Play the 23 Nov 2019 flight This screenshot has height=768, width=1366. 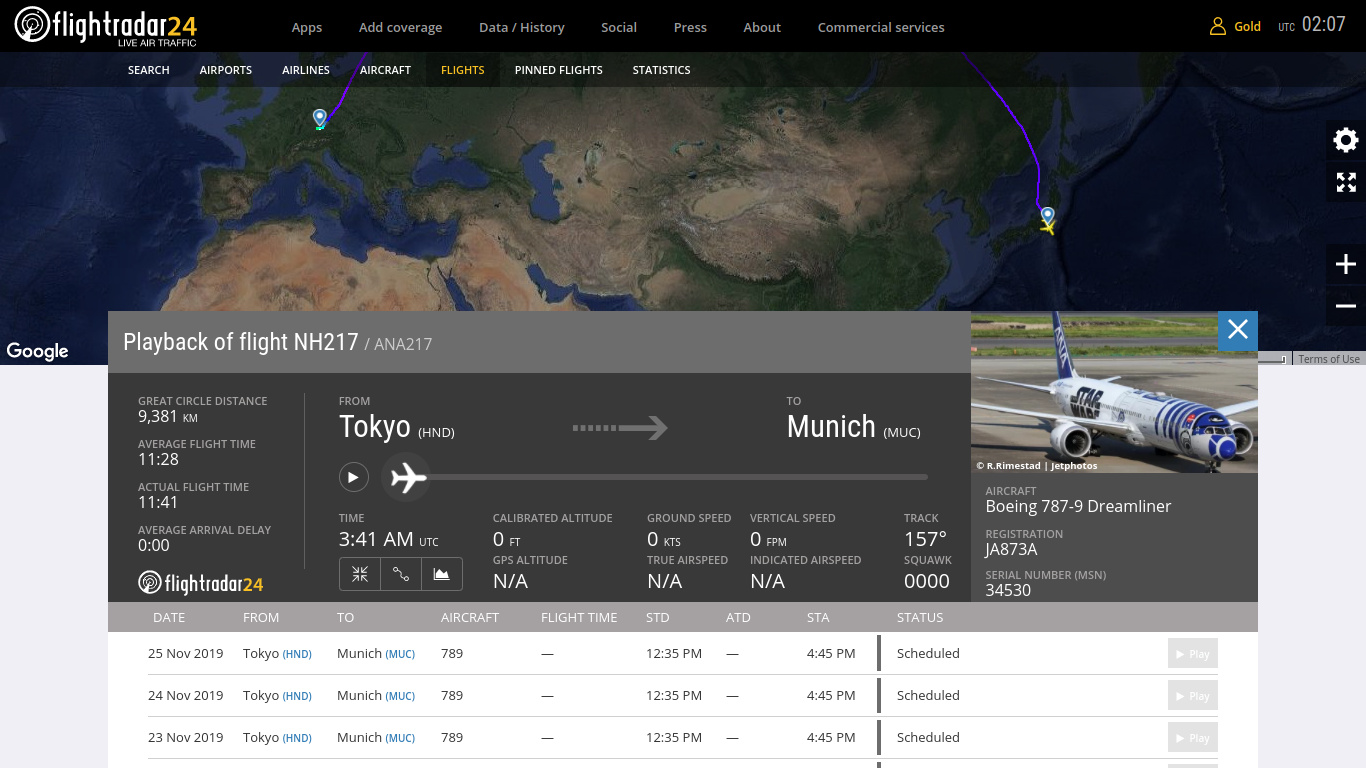pyautogui.click(x=1193, y=738)
